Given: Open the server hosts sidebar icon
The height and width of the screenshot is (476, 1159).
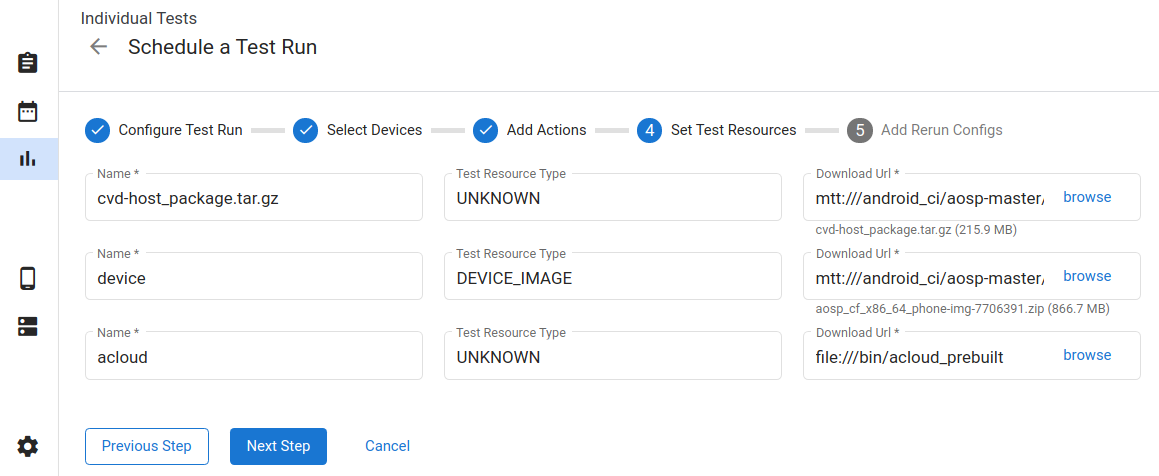Looking at the screenshot, I should click(x=28, y=326).
